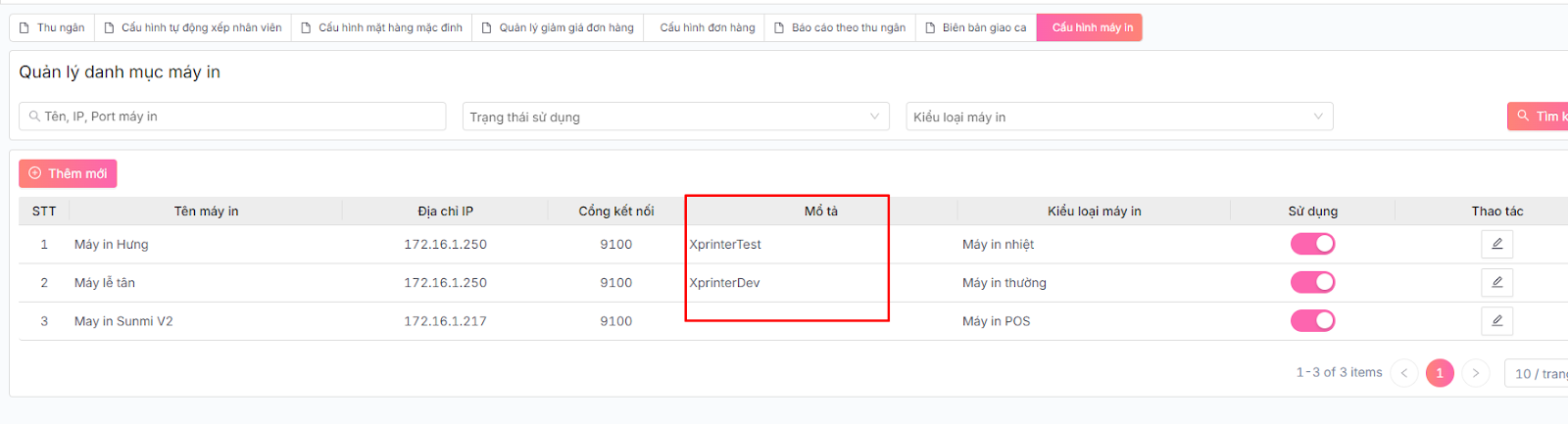Click the Mô tả column header
The height and width of the screenshot is (424, 1568).
coord(820,211)
